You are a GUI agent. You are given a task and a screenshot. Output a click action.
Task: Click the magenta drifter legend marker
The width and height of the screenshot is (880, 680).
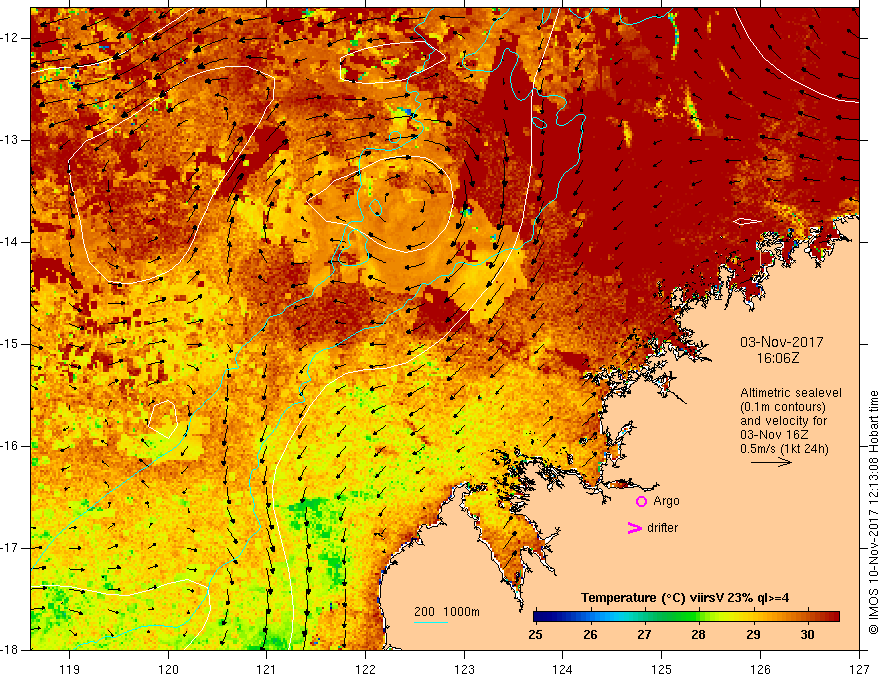point(634,528)
